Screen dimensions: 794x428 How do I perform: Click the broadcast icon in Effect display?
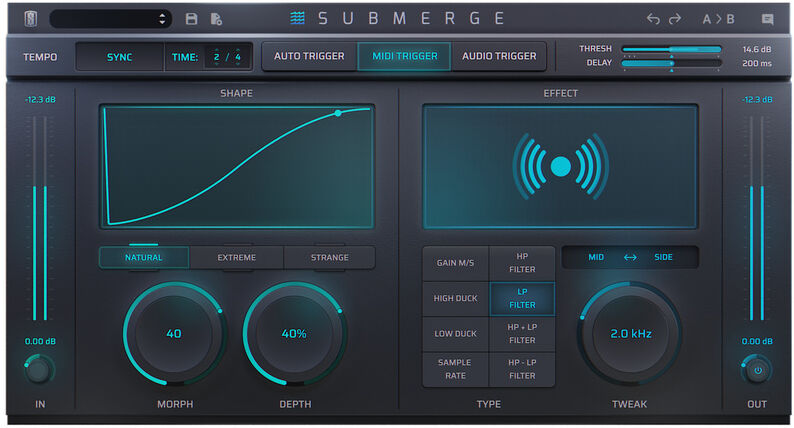click(x=561, y=166)
